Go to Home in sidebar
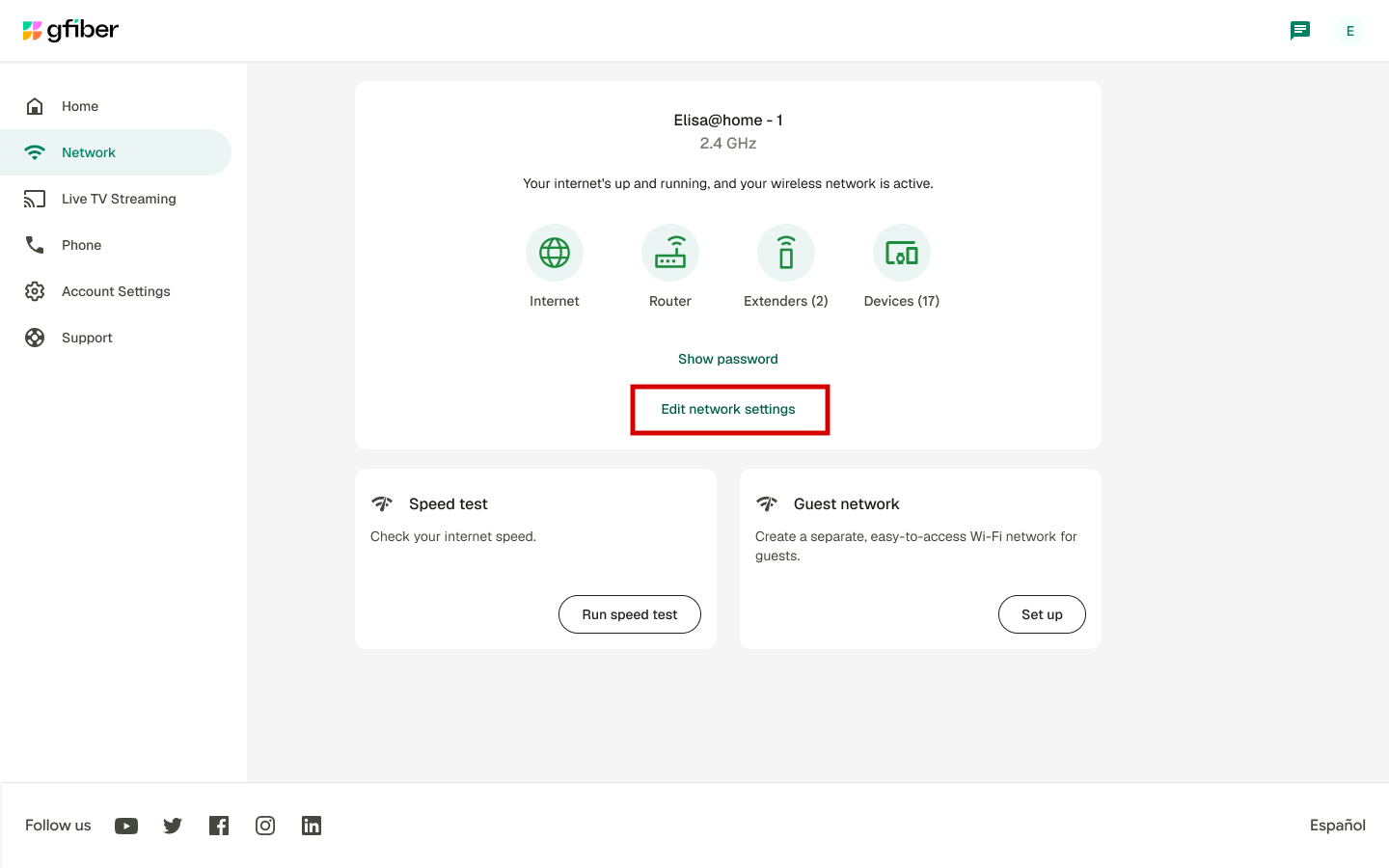 pyautogui.click(x=80, y=106)
